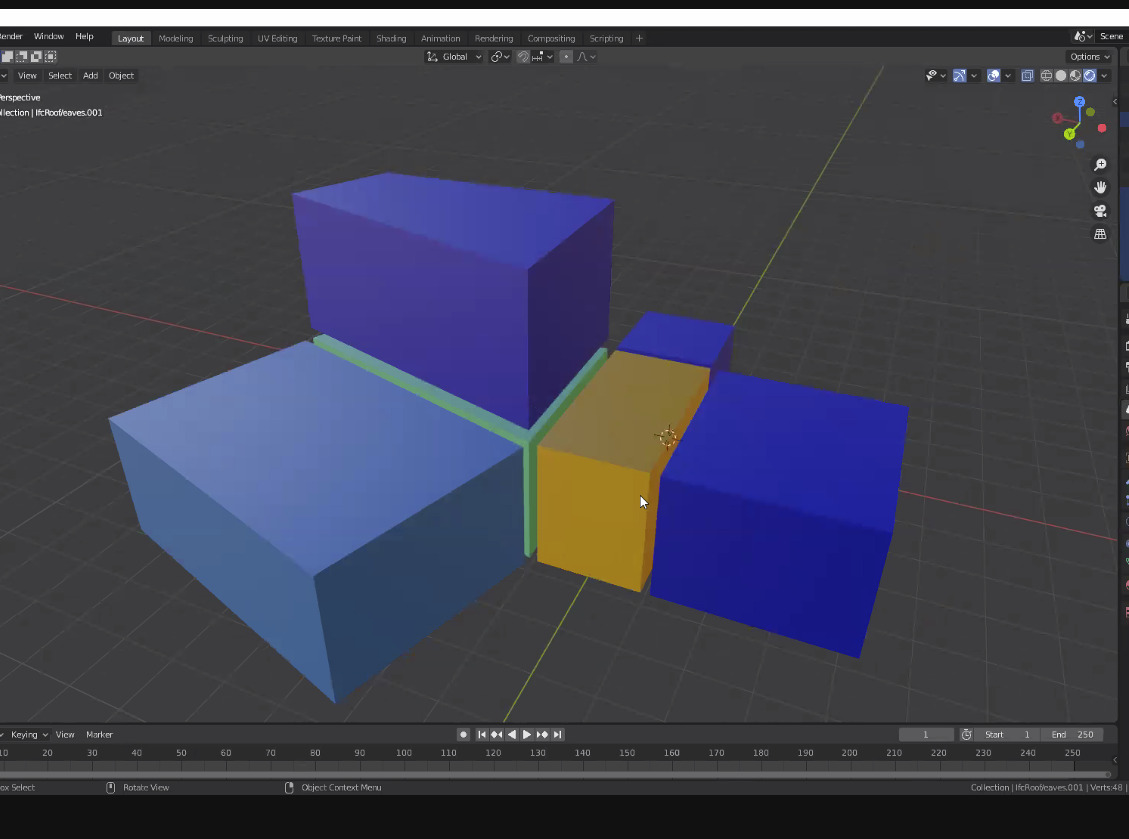Add a new workspace with the plus tab
1129x839 pixels.
(x=639, y=38)
